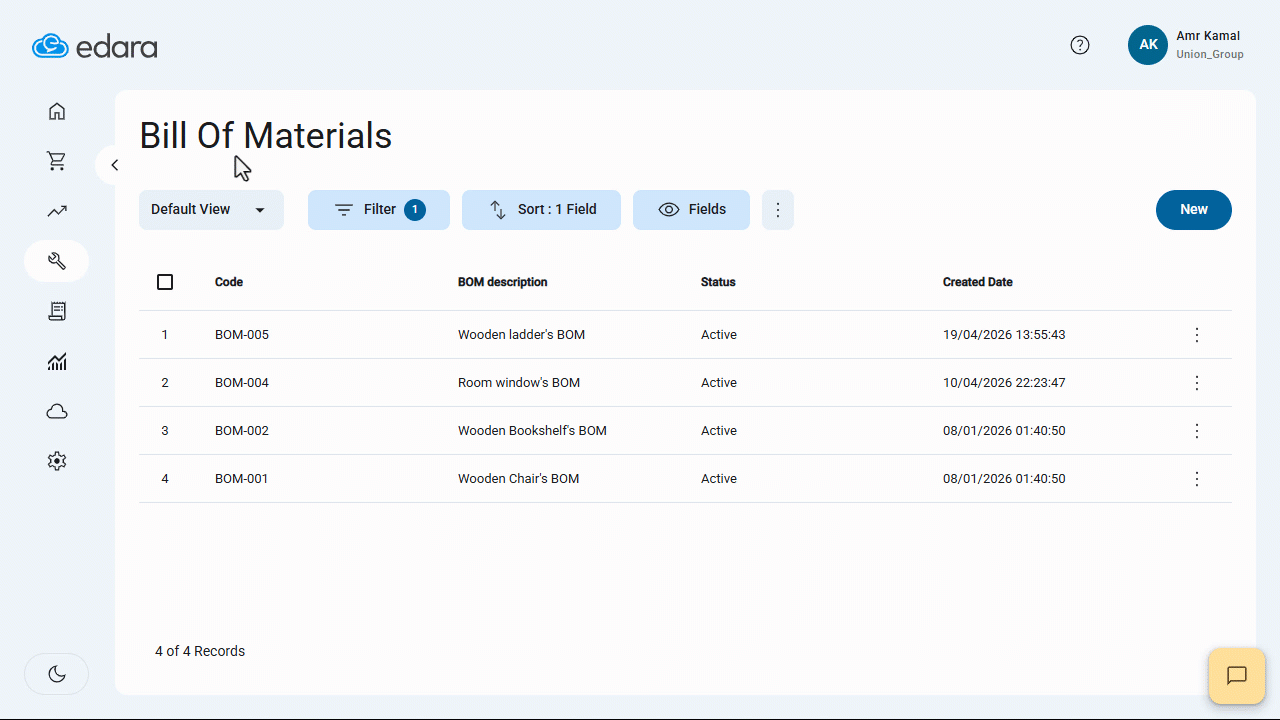Viewport: 1280px width, 720px height.
Task: Open the Default View dropdown
Action: click(x=211, y=210)
